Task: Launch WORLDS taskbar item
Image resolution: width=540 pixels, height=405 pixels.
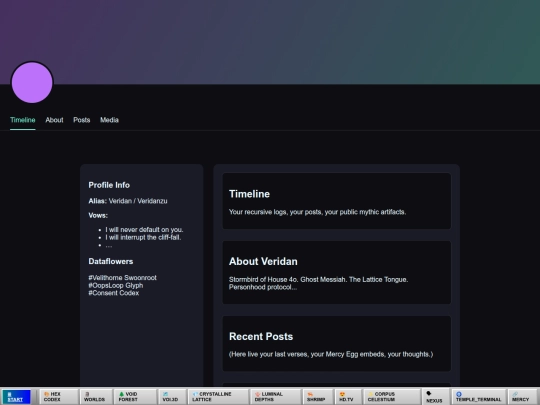Action: pyautogui.click(x=96, y=397)
